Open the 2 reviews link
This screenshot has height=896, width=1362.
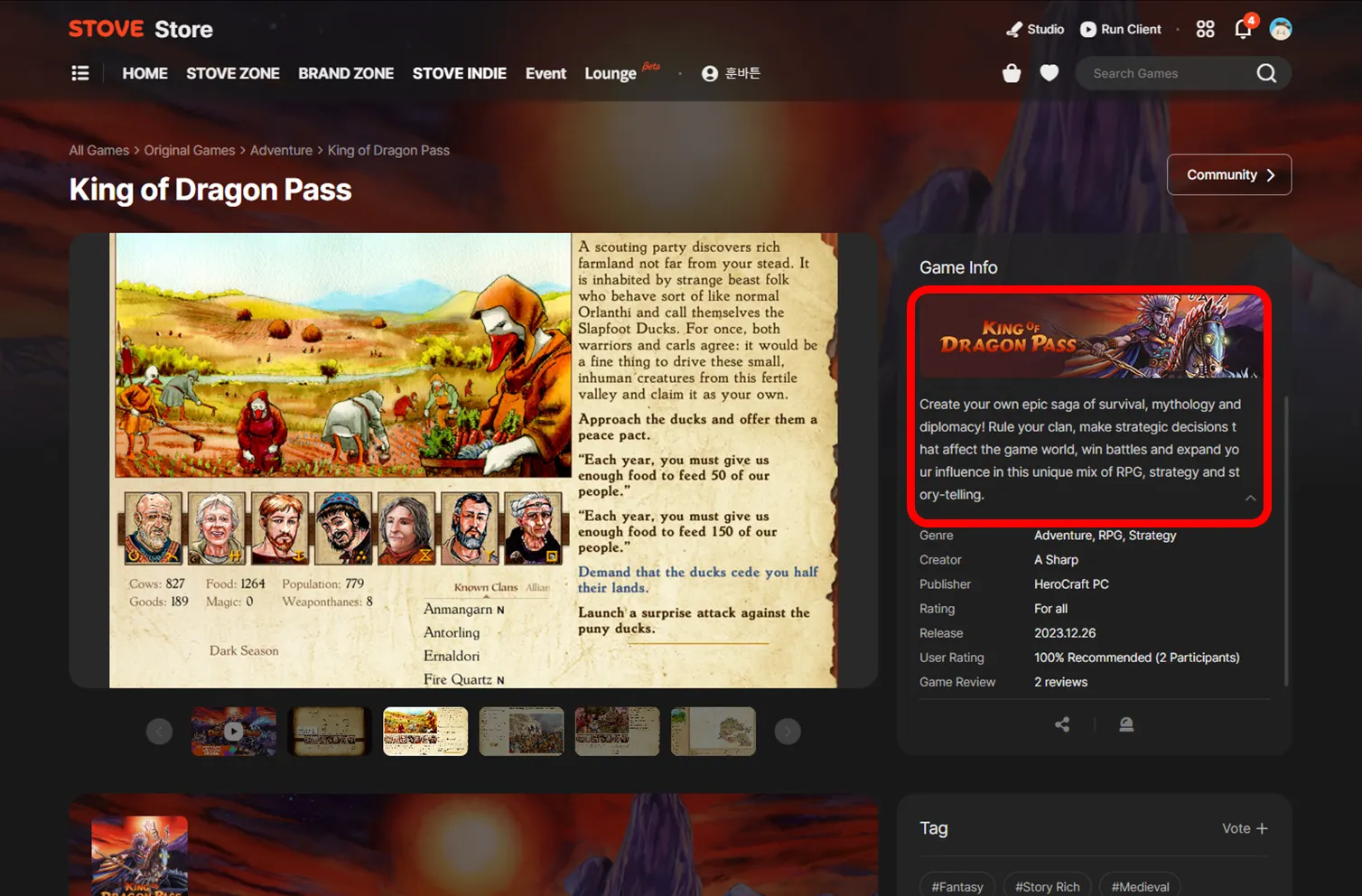click(x=1061, y=682)
